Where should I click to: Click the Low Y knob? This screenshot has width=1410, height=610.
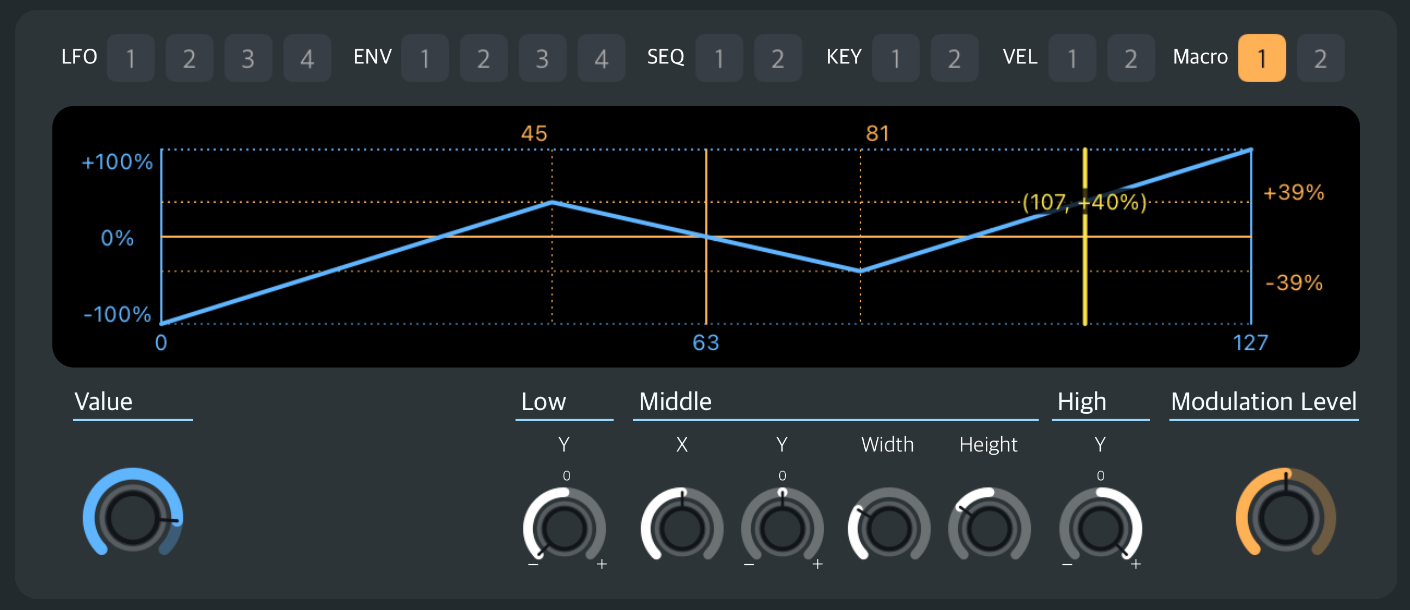564,528
